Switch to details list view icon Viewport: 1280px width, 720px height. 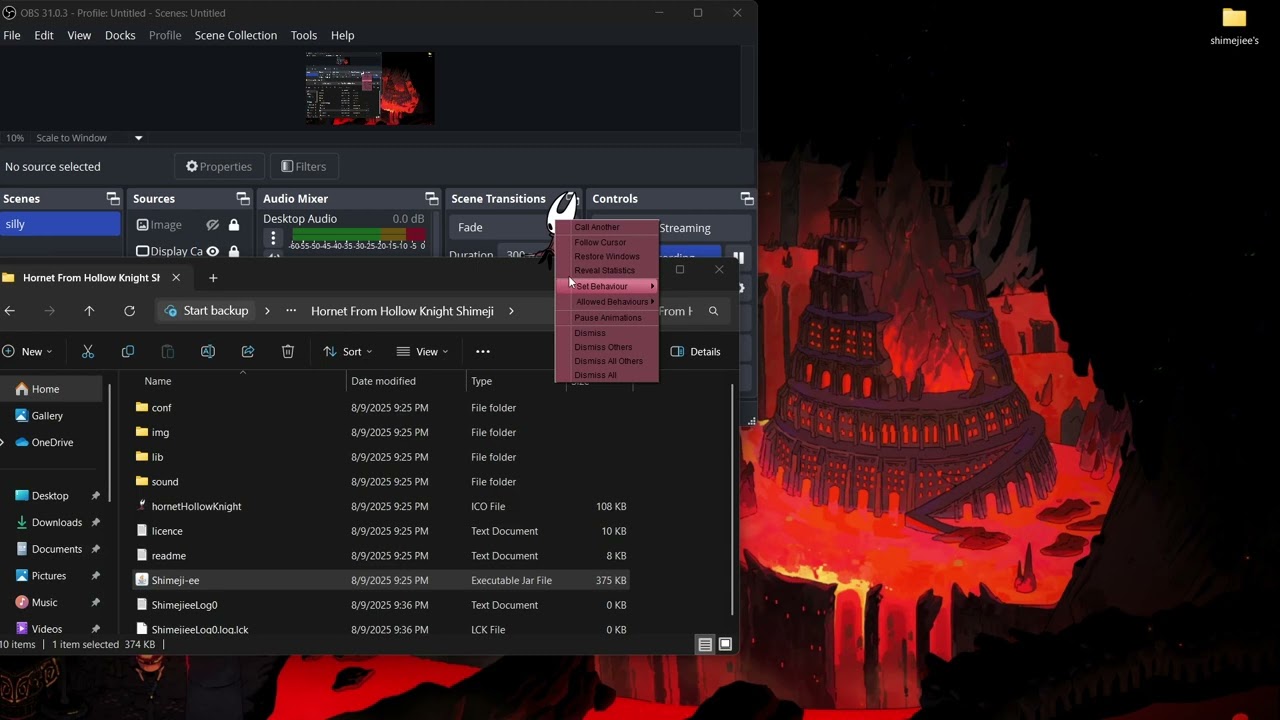pyautogui.click(x=705, y=645)
